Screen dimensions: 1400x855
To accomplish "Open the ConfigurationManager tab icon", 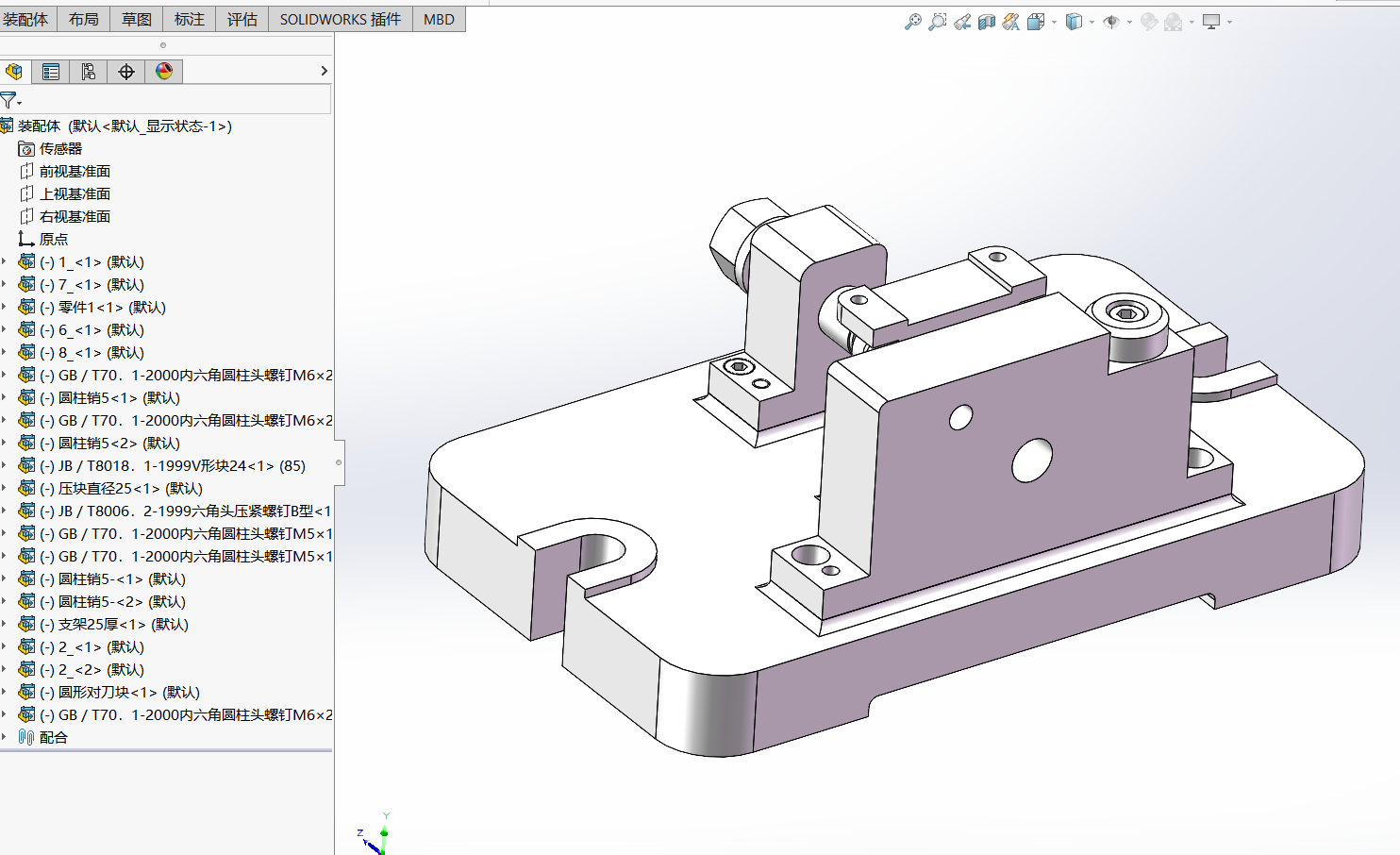I will (x=88, y=72).
